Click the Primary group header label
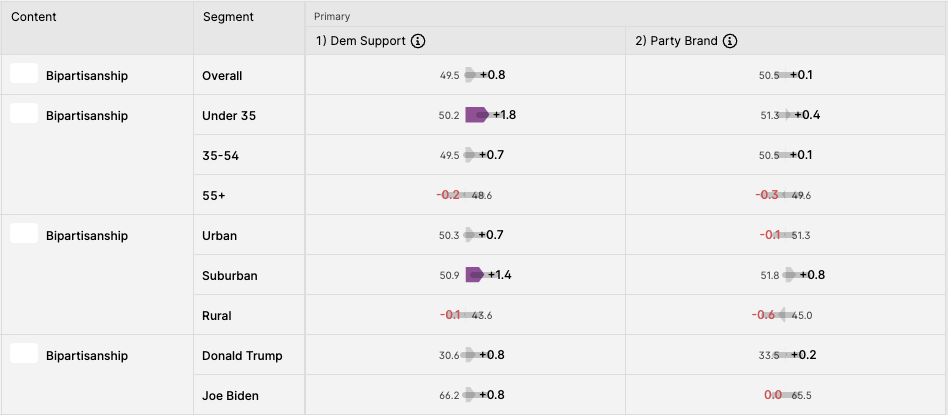The height and width of the screenshot is (415, 948). click(x=332, y=16)
